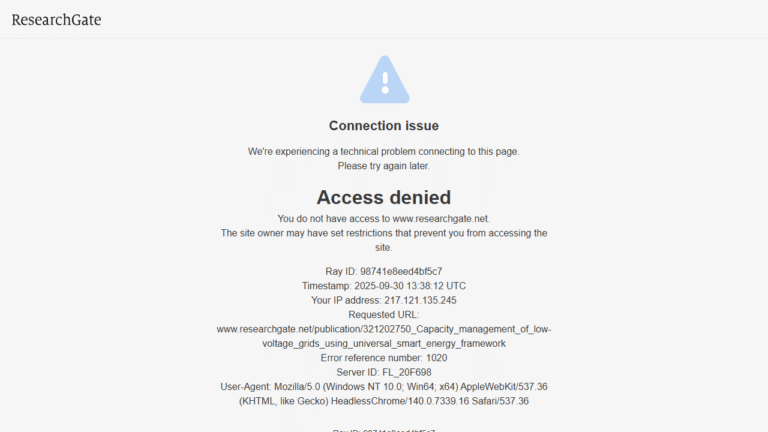Click the Please try again later text
The image size is (768, 432).
tap(384, 166)
